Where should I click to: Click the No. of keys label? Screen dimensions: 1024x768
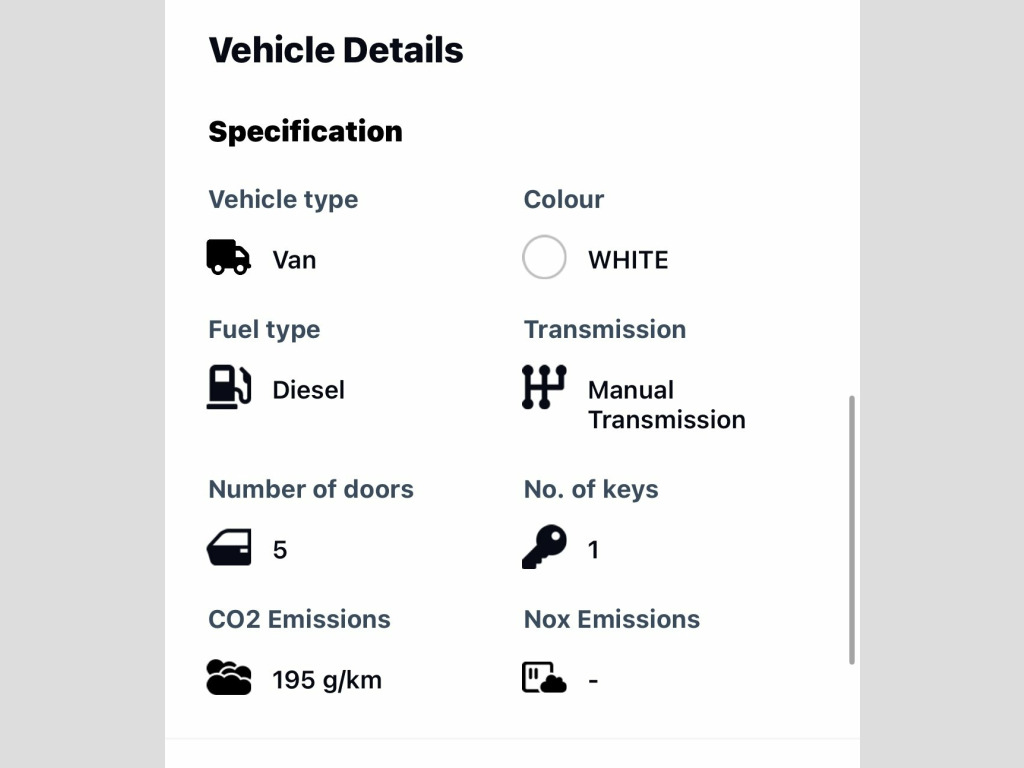591,489
